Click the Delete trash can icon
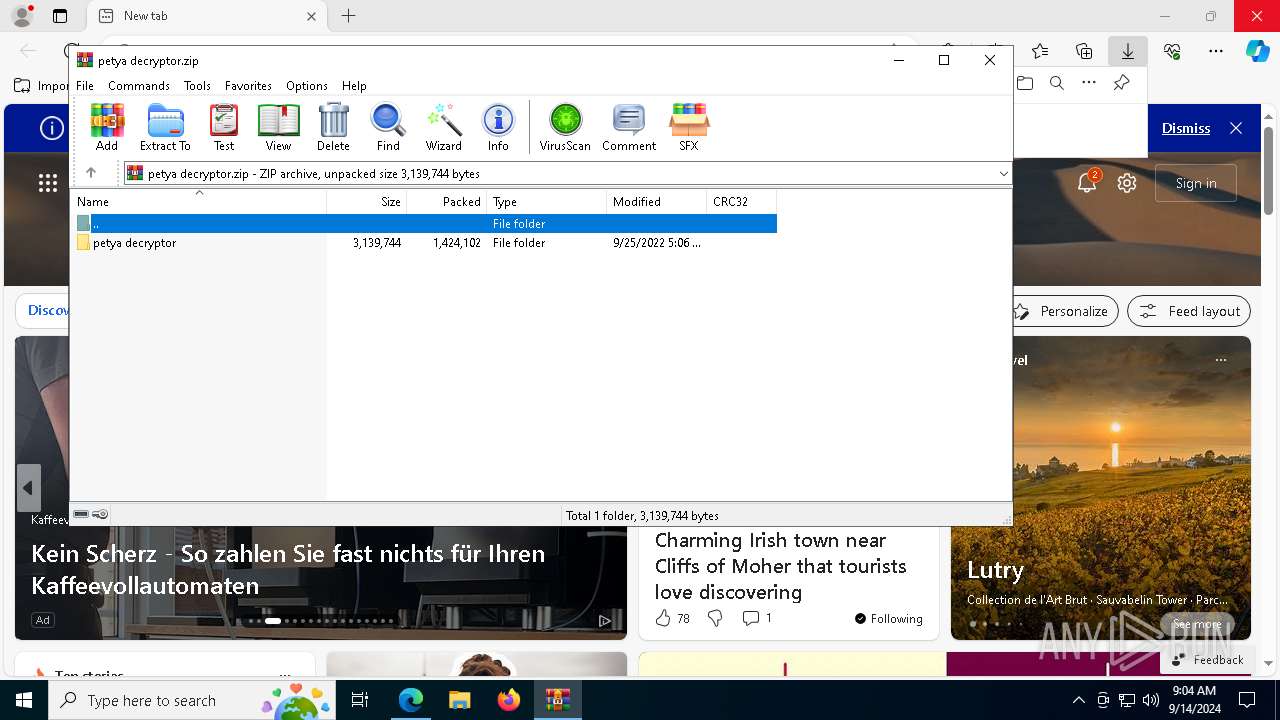This screenshot has height=720, width=1280. [333, 127]
